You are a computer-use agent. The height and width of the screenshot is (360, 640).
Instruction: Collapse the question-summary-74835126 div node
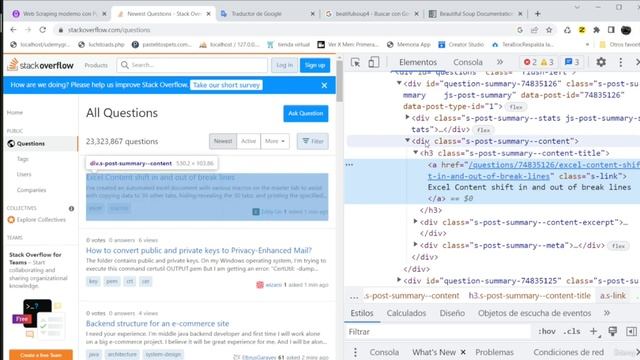coord(399,83)
